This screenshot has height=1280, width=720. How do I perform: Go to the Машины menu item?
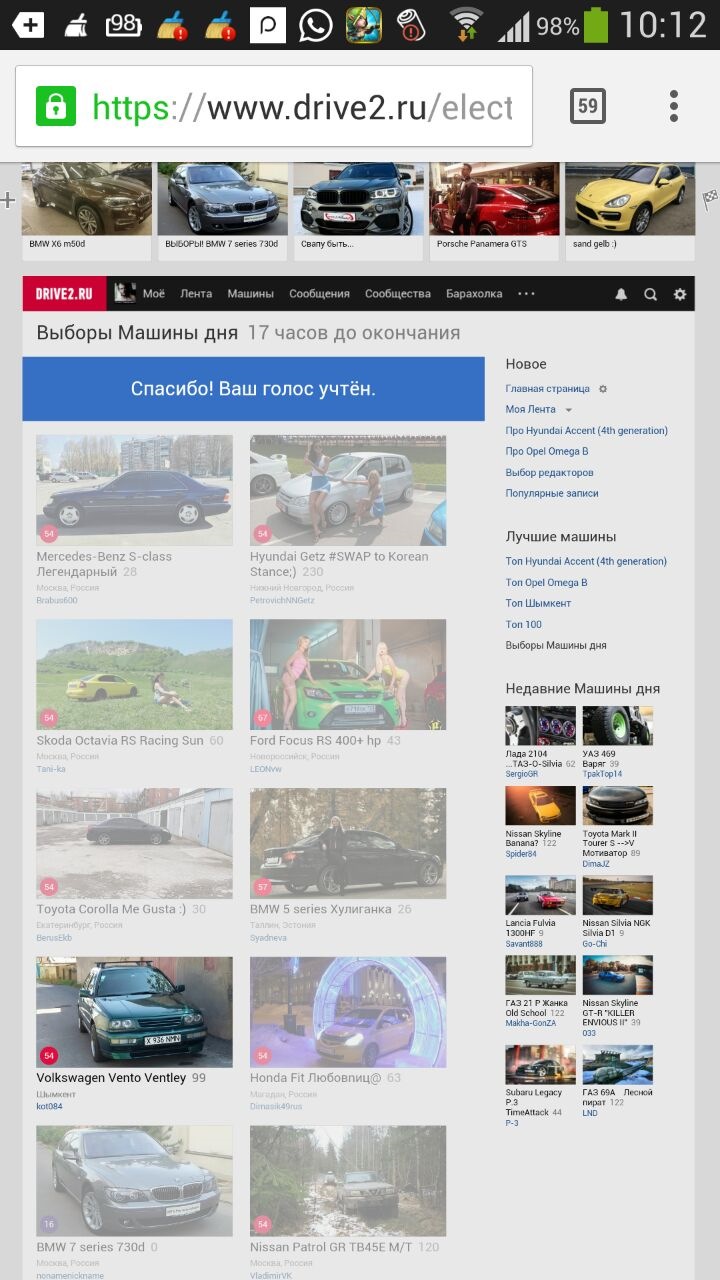coord(250,294)
